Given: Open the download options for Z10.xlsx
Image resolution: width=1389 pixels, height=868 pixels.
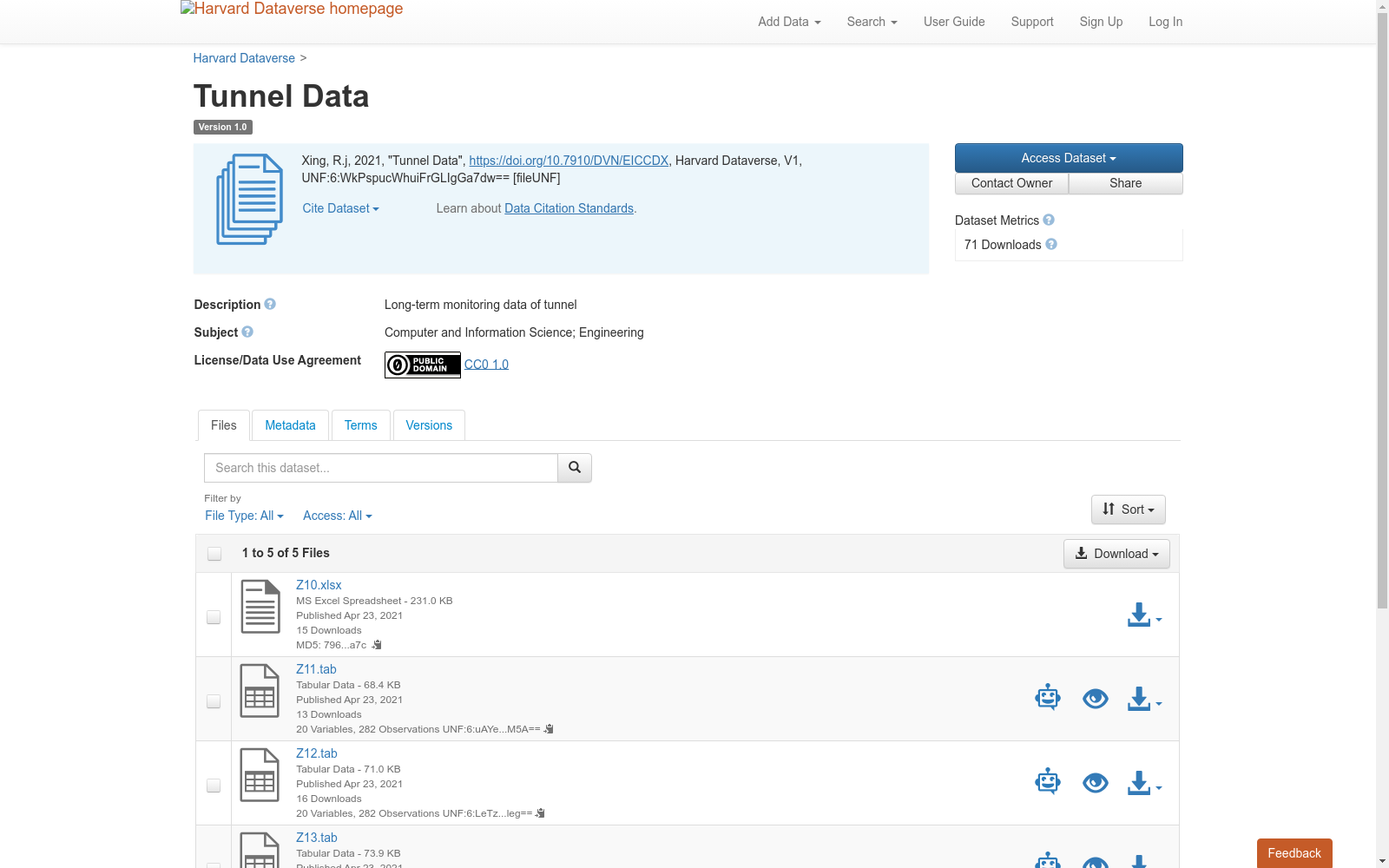Looking at the screenshot, I should click(1144, 615).
